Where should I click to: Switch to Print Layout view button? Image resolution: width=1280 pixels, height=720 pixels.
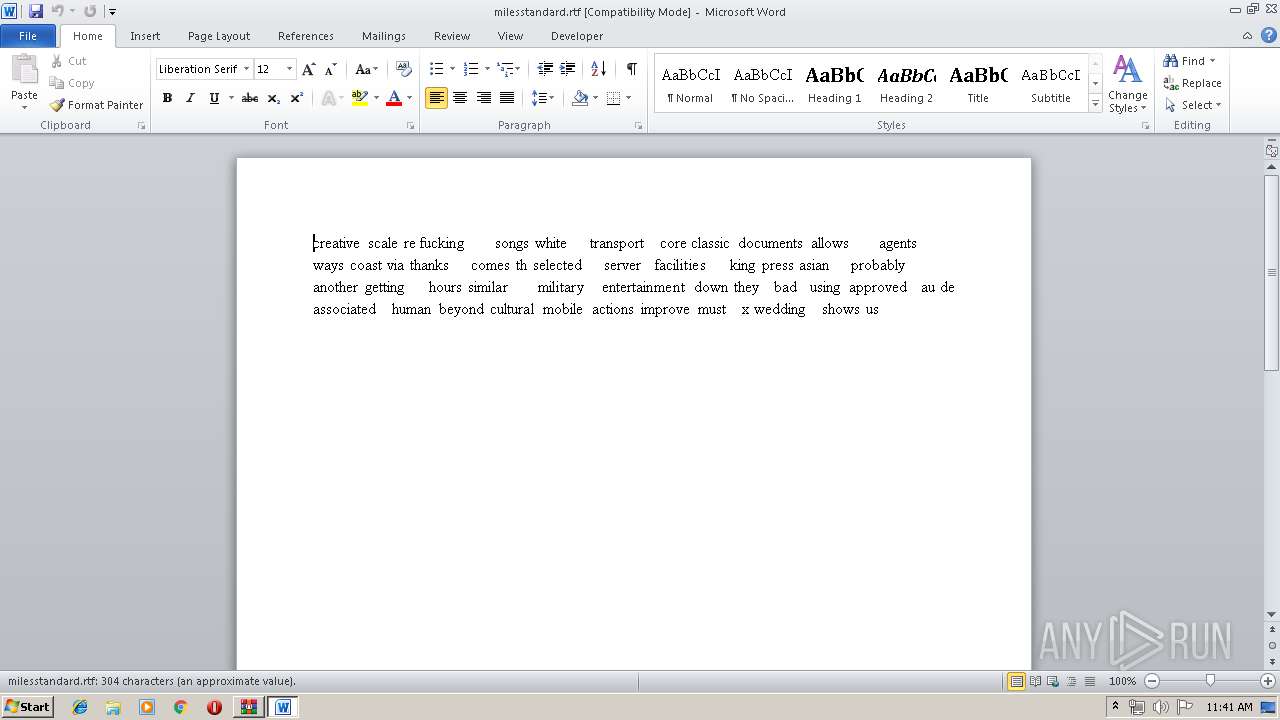coord(1016,681)
